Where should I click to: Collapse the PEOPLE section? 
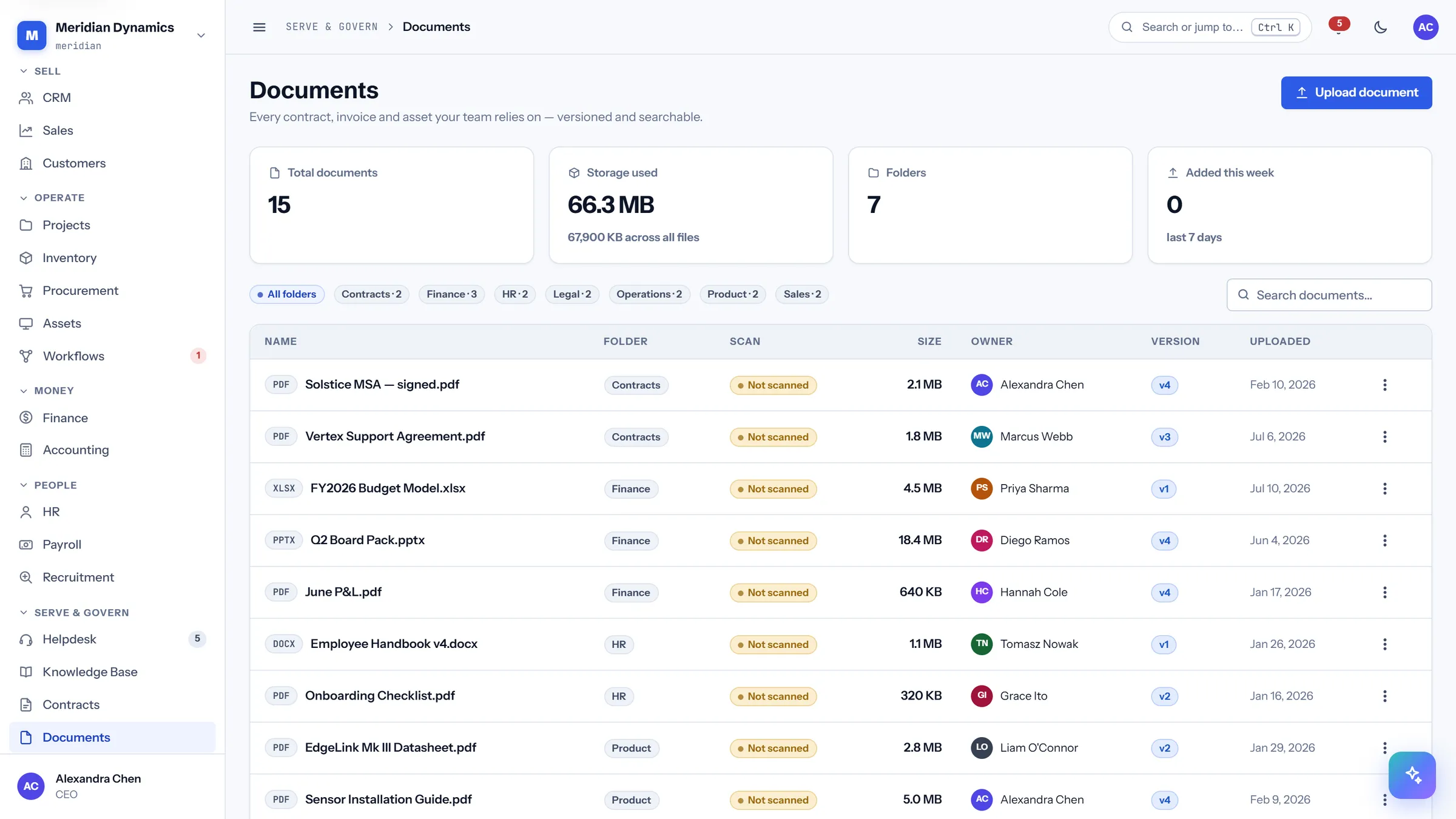tap(49, 485)
